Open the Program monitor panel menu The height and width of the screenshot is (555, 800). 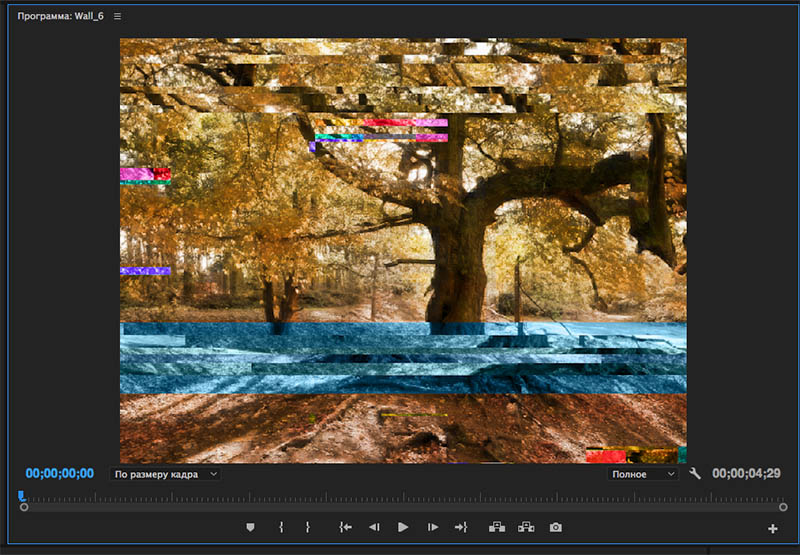117,16
